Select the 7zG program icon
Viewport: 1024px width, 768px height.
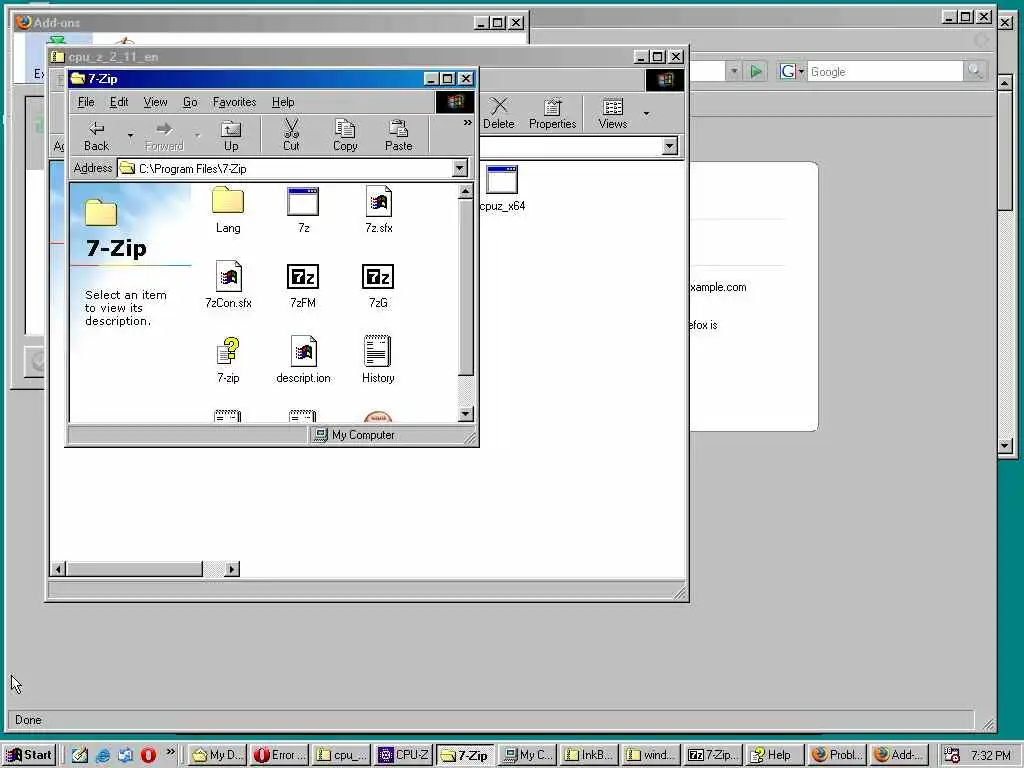(378, 285)
